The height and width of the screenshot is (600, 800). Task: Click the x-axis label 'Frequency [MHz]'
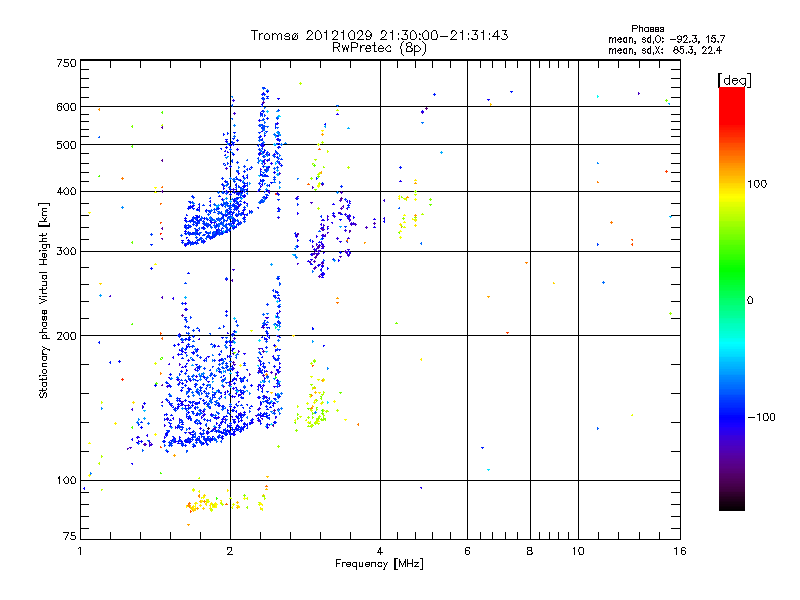(379, 564)
